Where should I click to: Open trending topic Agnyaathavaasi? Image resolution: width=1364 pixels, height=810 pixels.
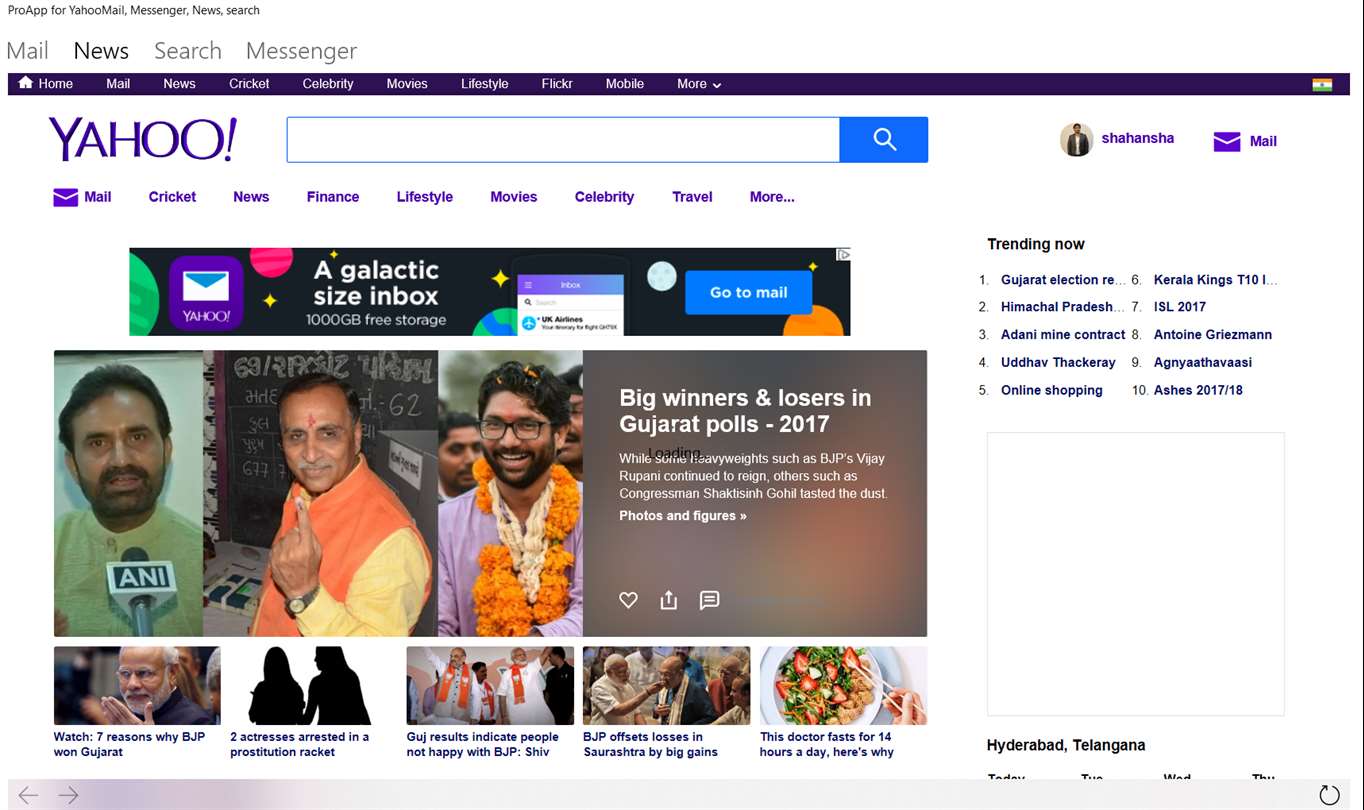point(1203,362)
